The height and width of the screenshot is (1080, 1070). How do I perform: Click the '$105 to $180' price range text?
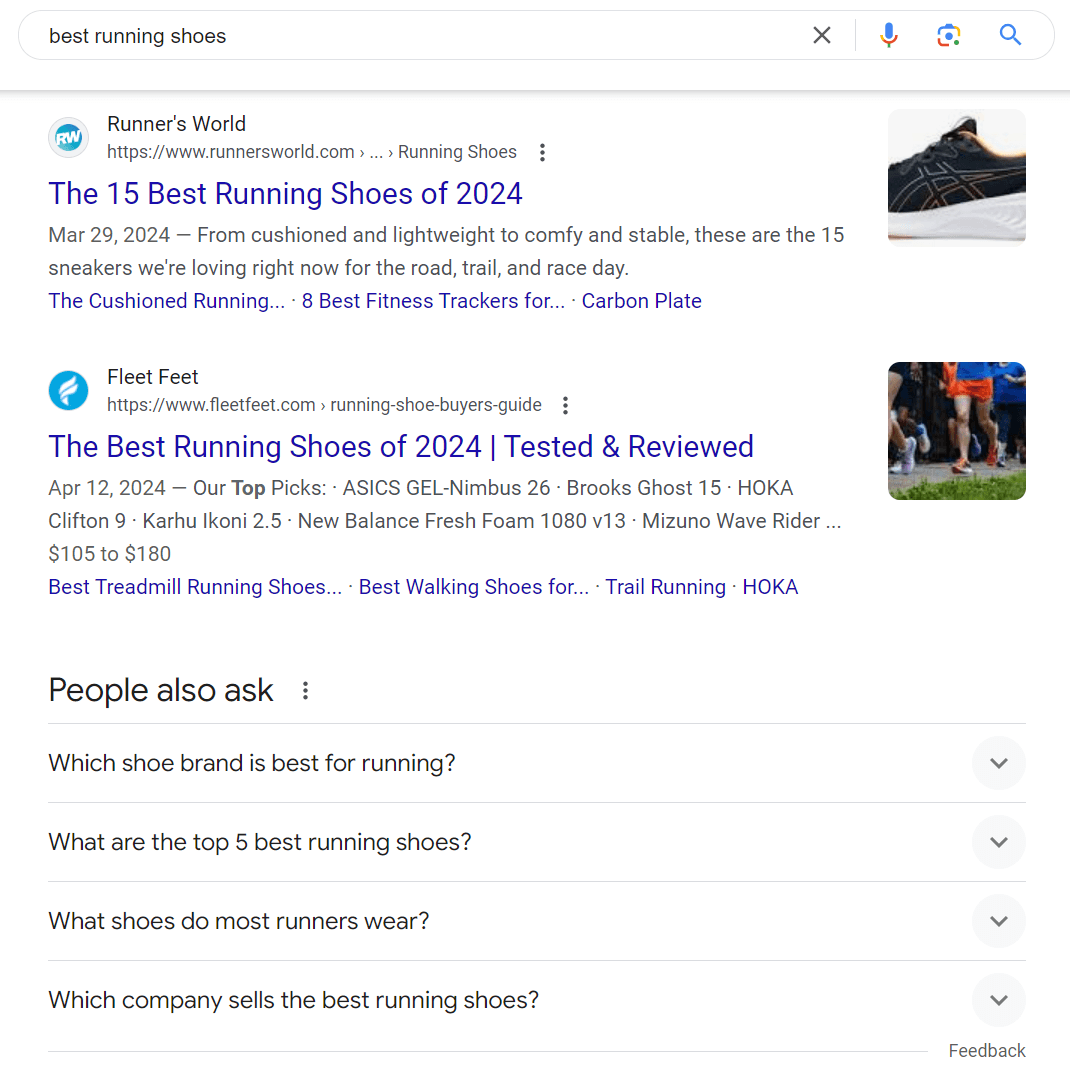(x=110, y=554)
